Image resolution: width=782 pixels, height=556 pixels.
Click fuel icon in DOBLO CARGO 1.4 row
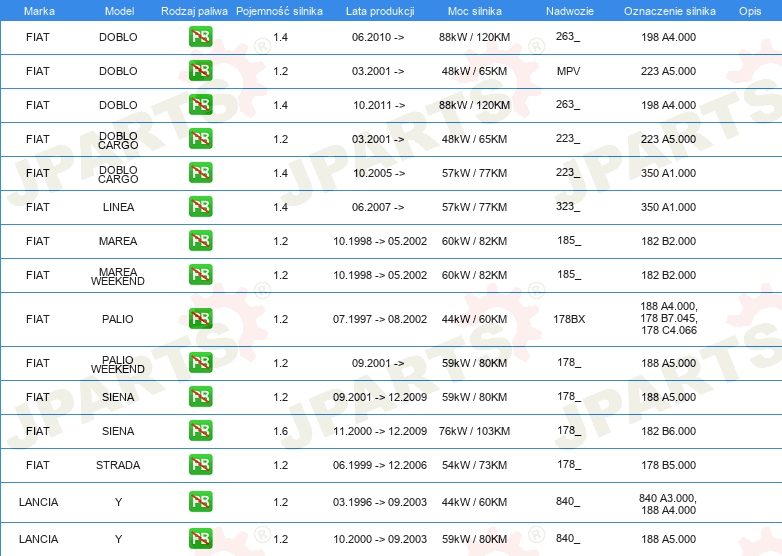coord(200,173)
